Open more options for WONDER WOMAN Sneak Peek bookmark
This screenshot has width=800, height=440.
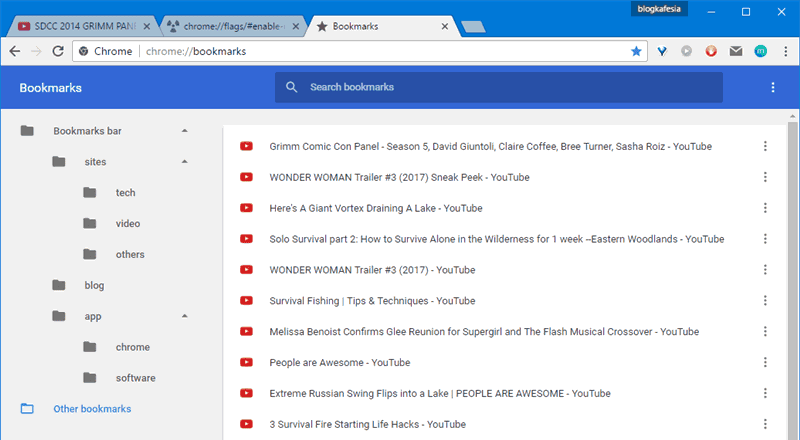click(765, 177)
